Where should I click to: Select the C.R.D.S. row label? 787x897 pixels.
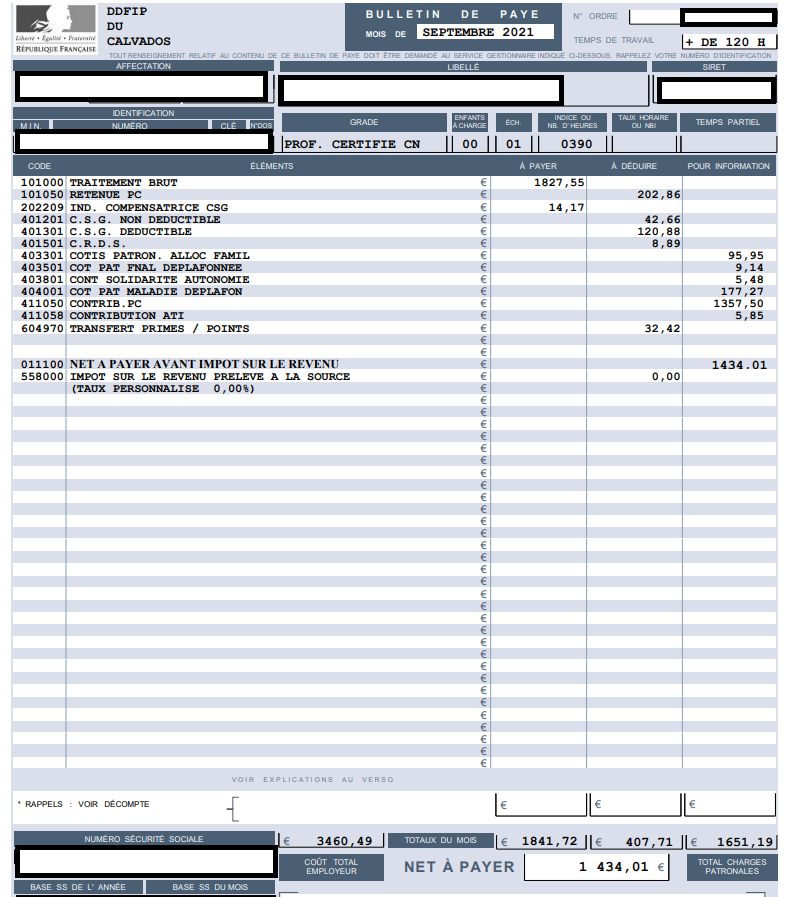[98, 243]
